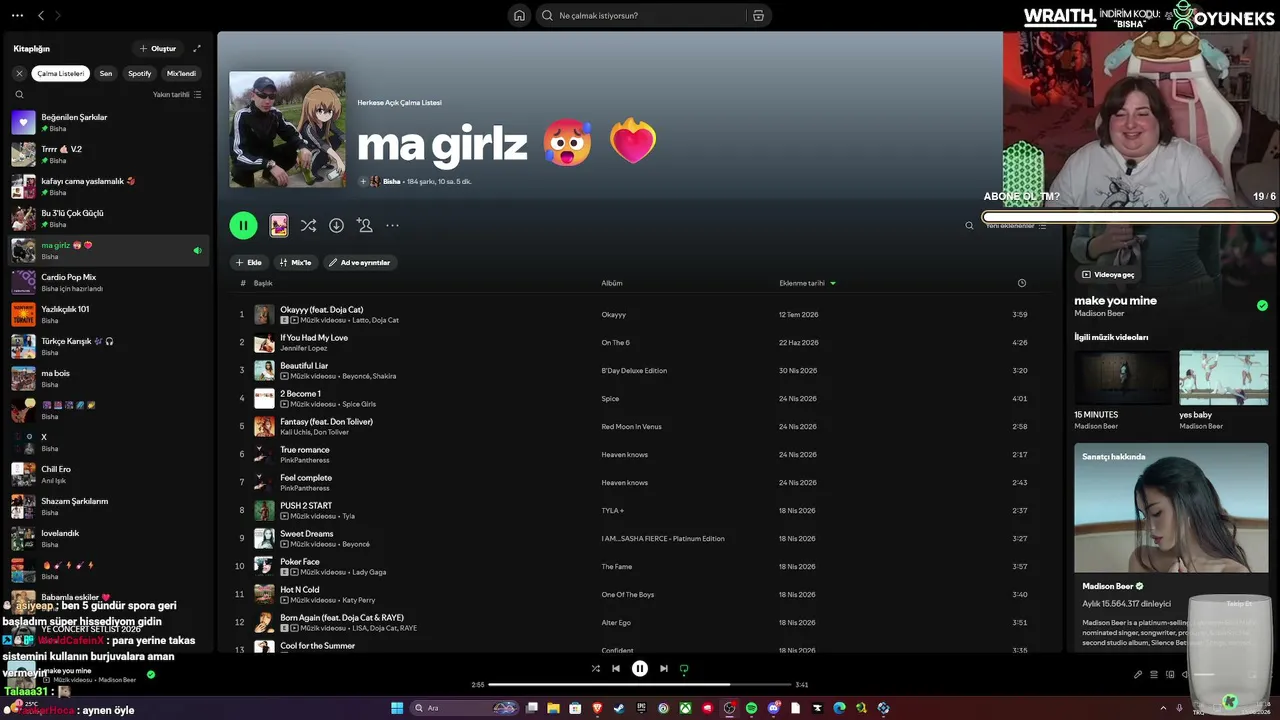Open playlist more options (three dots)

tap(392, 226)
